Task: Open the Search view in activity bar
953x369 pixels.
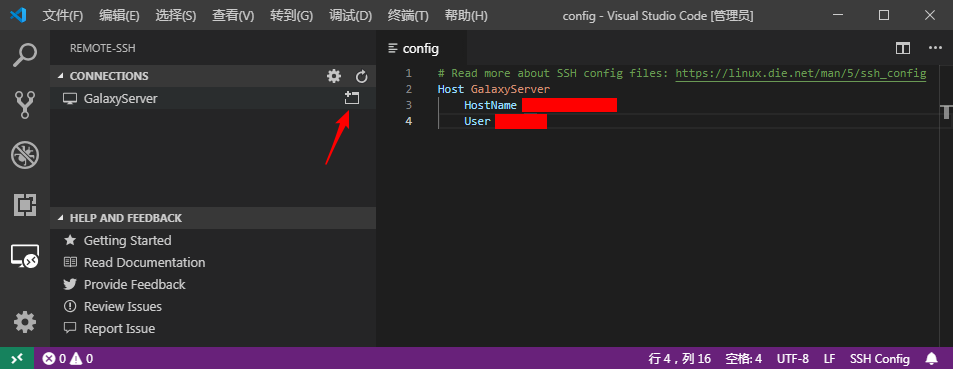Action: click(25, 55)
